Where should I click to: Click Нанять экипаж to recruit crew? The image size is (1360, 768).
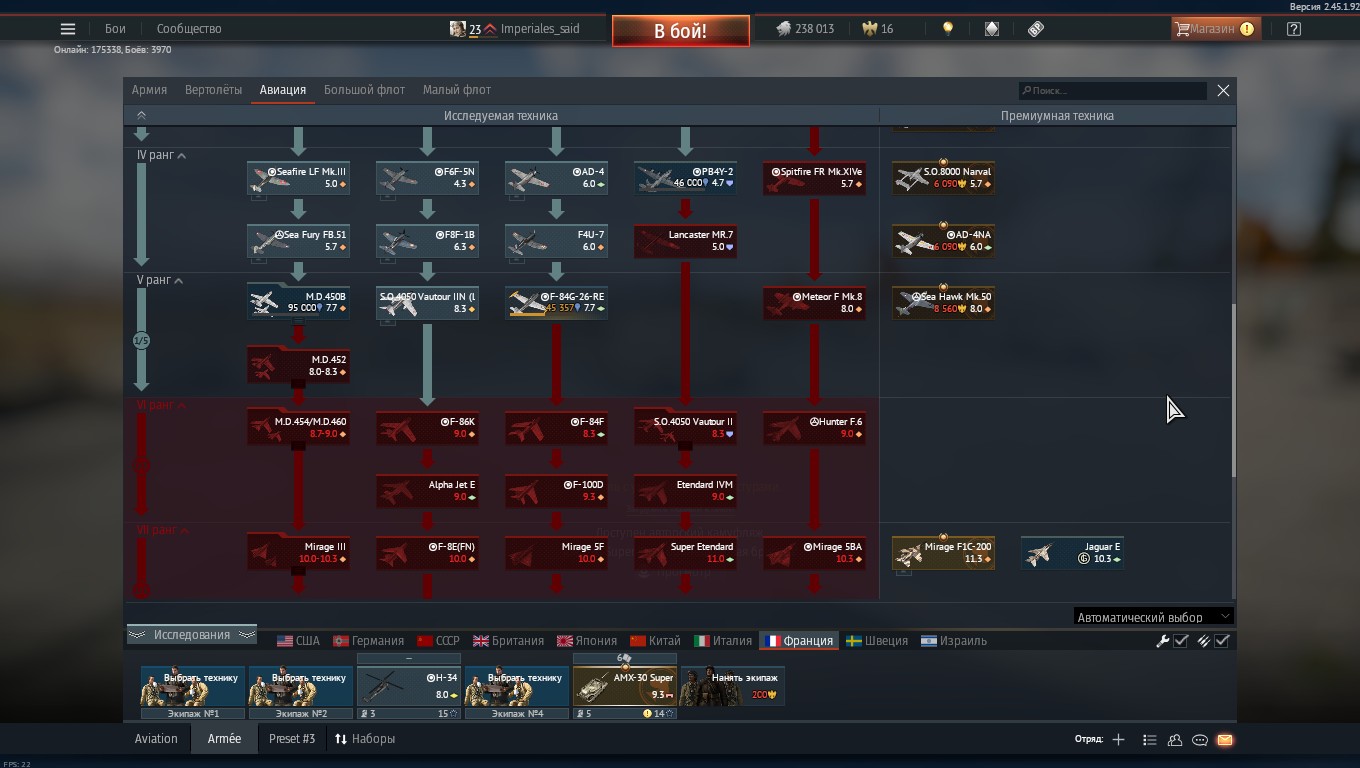733,686
